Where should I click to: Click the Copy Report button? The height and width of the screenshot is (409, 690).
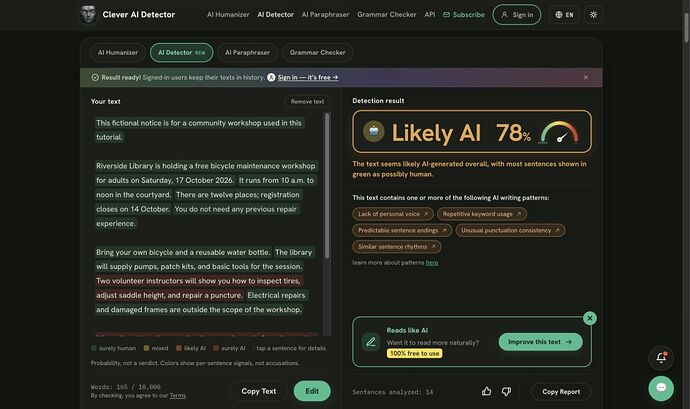[x=561, y=391]
